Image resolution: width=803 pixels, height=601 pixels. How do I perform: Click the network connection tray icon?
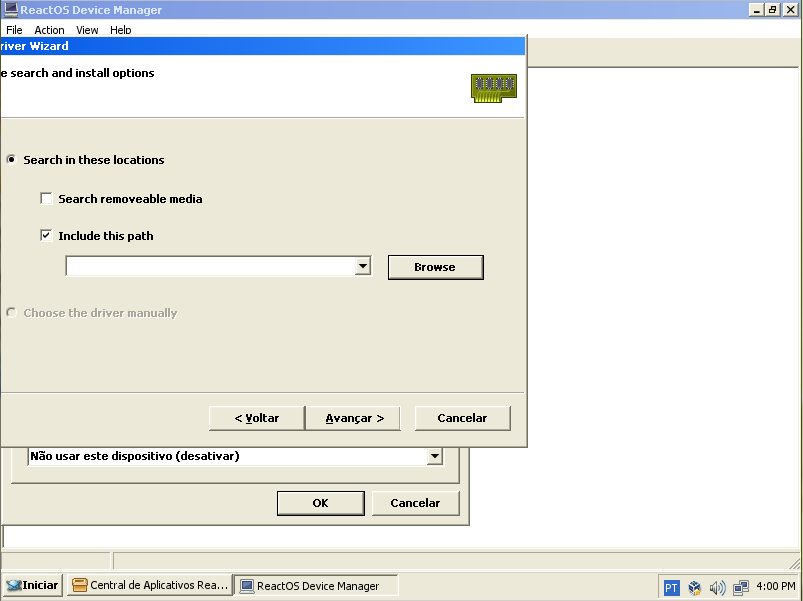pyautogui.click(x=741, y=587)
